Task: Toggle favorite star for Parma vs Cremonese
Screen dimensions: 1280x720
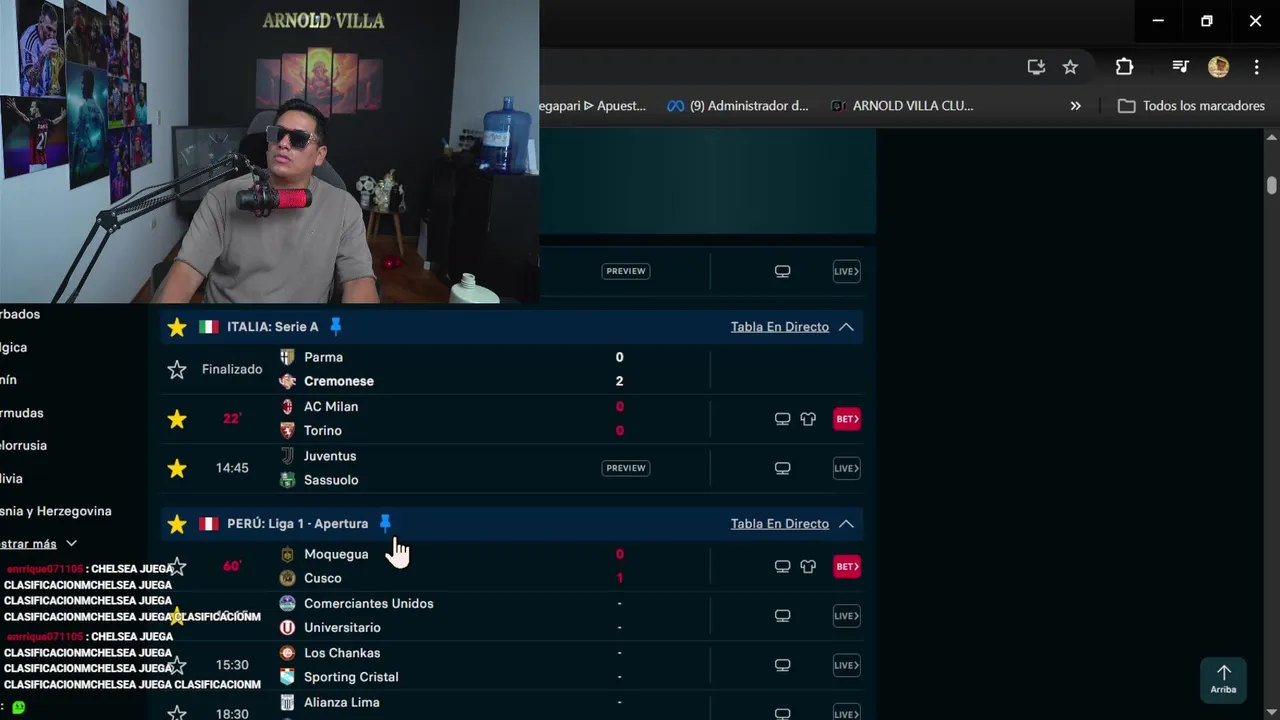Action: pos(177,369)
